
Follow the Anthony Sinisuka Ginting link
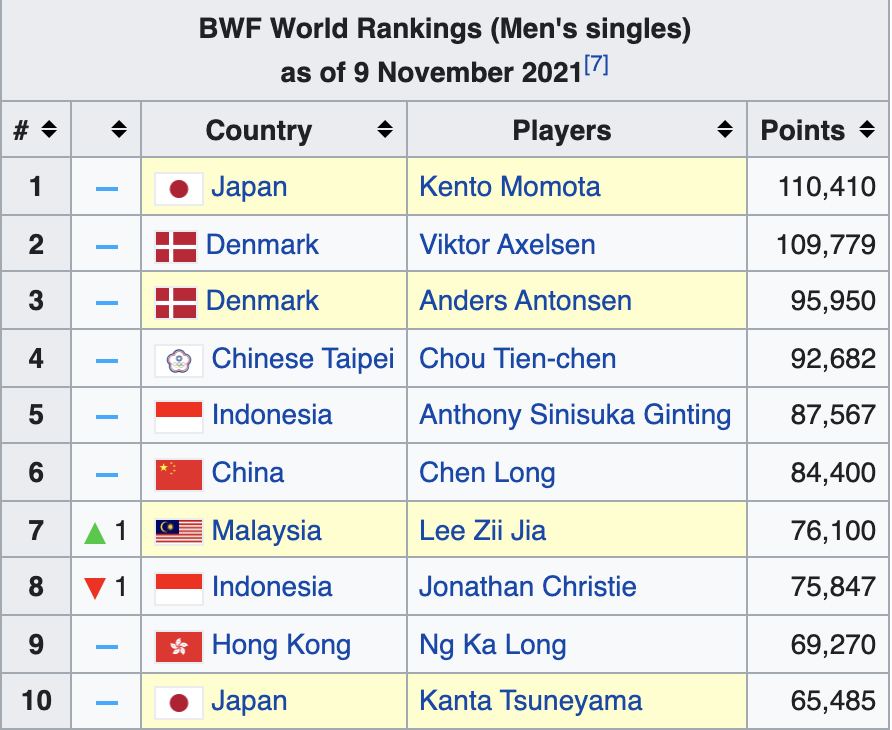(x=575, y=415)
